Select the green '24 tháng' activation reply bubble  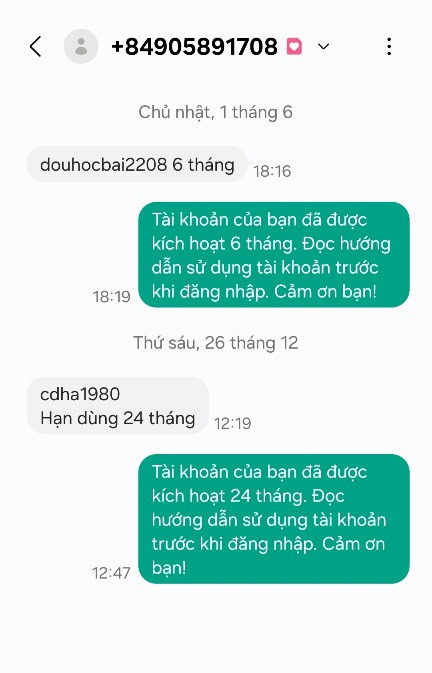[x=274, y=519]
